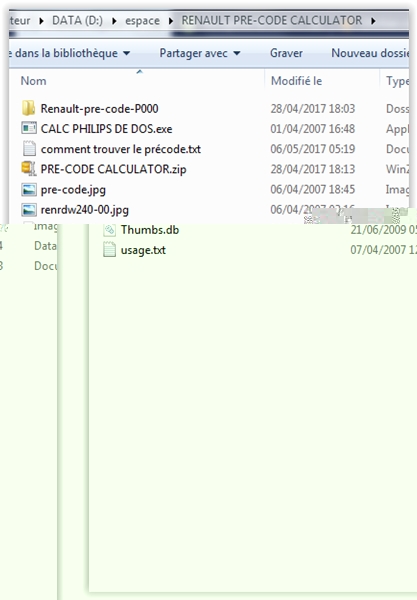
Task: Click the Nouveau dossier button
Action: [370, 53]
